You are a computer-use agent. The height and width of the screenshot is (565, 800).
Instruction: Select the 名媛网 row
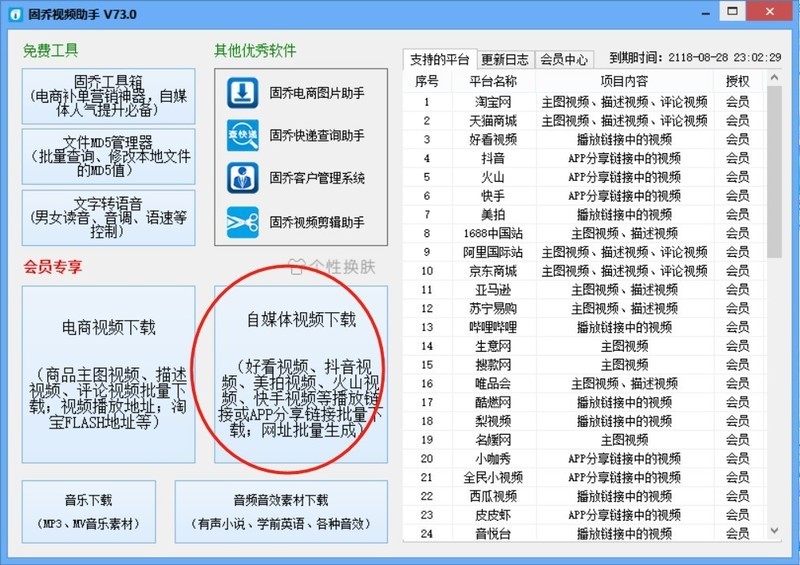click(x=585, y=440)
